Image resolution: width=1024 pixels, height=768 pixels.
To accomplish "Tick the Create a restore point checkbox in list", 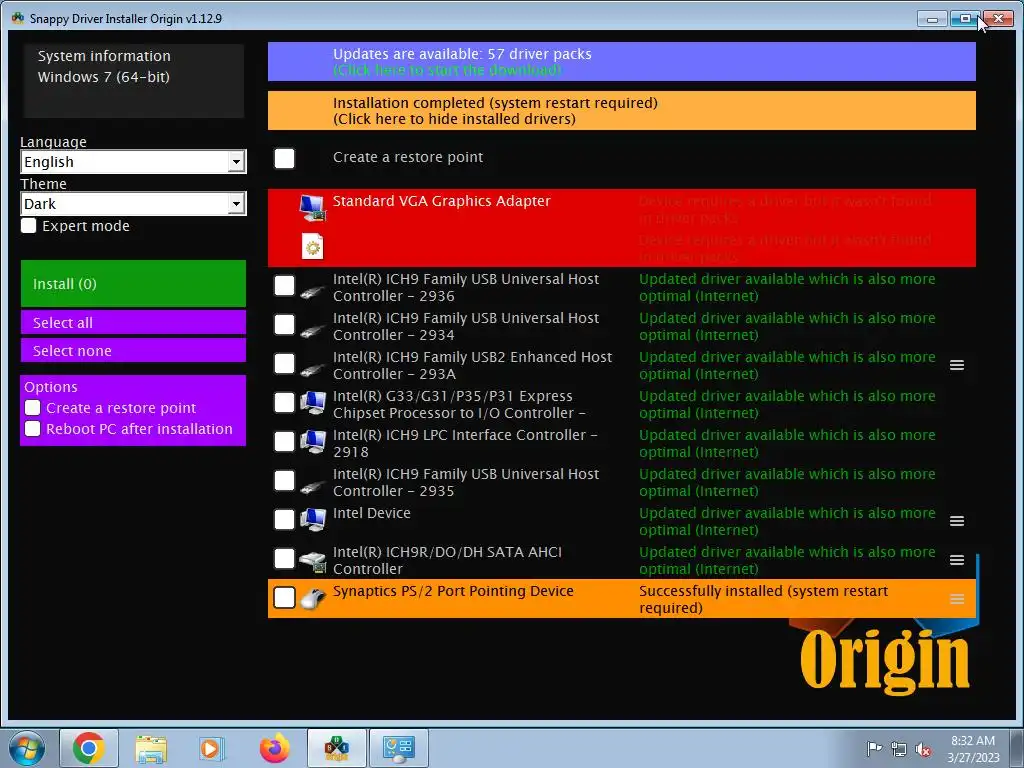I will (x=285, y=158).
